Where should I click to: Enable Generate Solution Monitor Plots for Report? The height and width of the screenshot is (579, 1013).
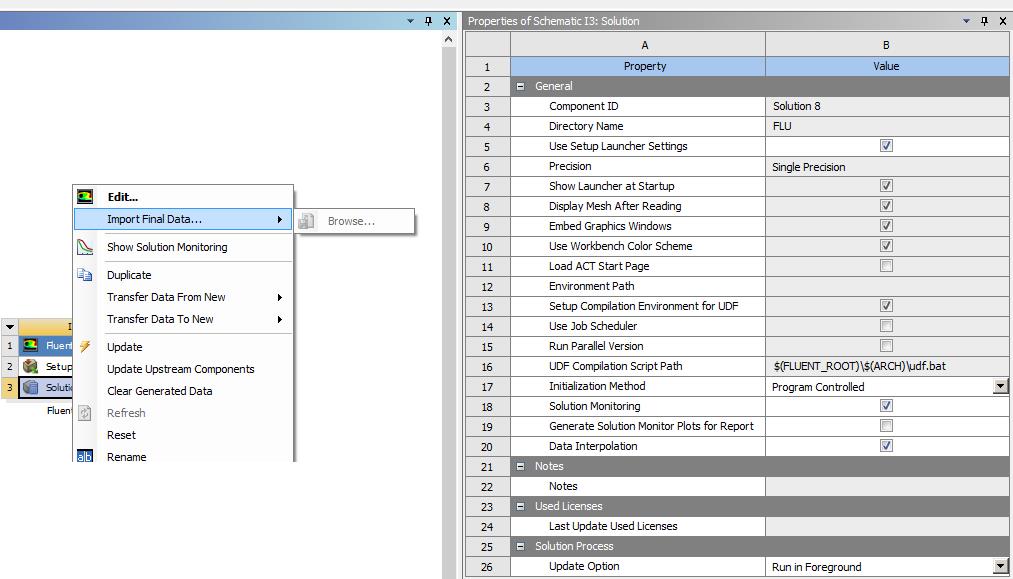(x=886, y=426)
